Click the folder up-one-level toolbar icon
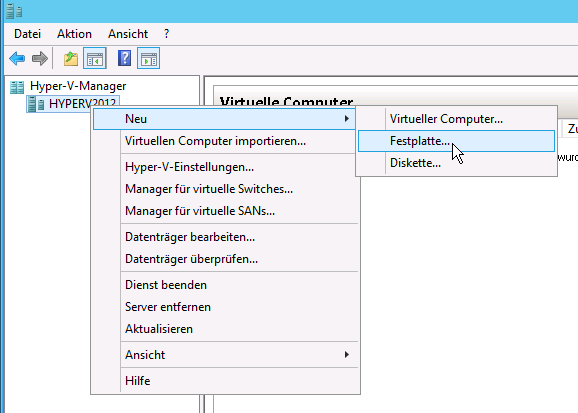The width and height of the screenshot is (578, 413). click(71, 58)
